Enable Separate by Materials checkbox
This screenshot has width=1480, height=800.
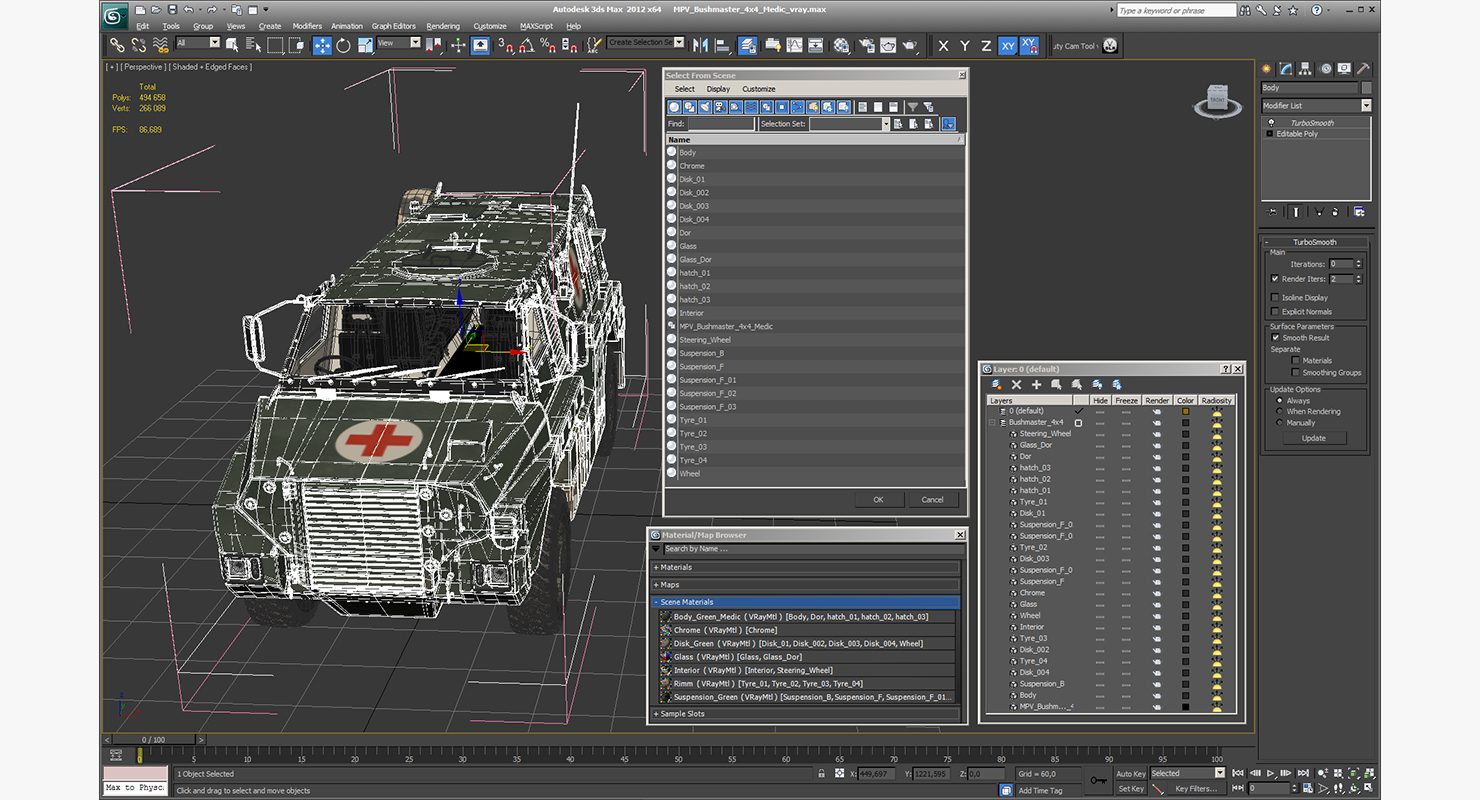[x=1295, y=360]
